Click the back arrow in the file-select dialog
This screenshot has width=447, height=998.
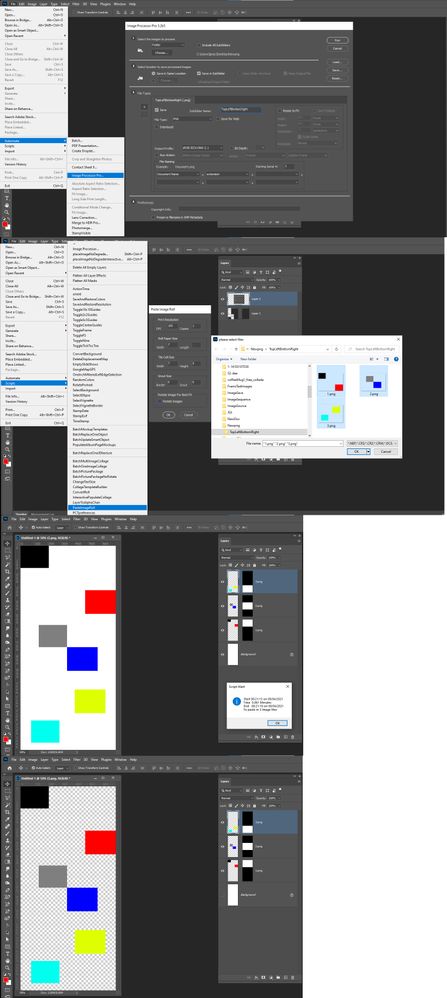pyautogui.click(x=218, y=349)
